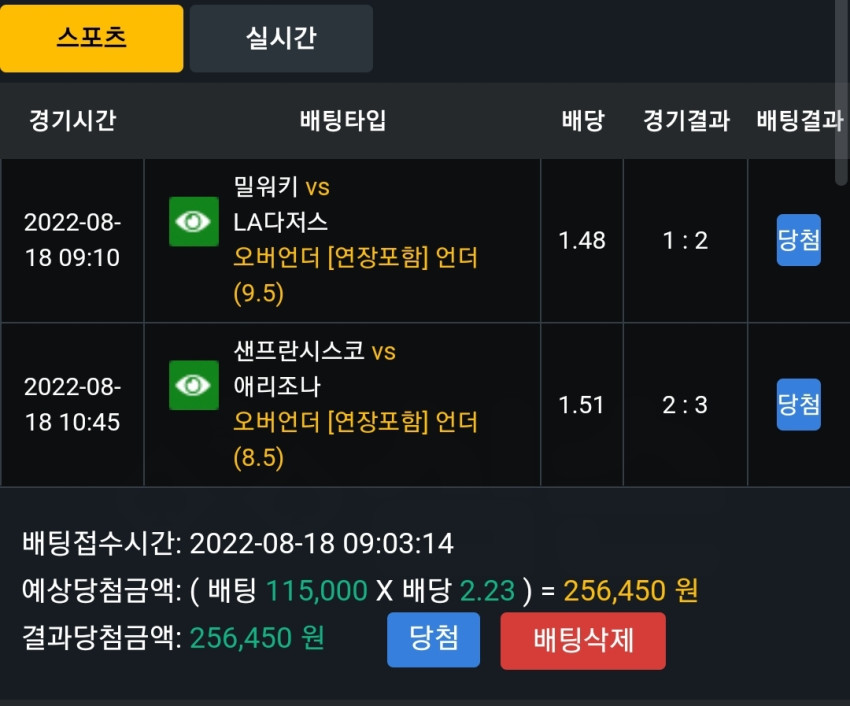Screen dimensions: 850x706
Task: Switch to the 스포츠 tab
Action: [92, 38]
